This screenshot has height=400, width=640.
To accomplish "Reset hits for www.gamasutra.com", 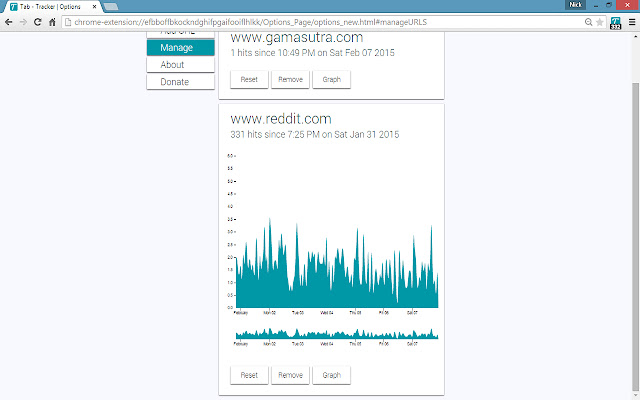I will click(249, 80).
